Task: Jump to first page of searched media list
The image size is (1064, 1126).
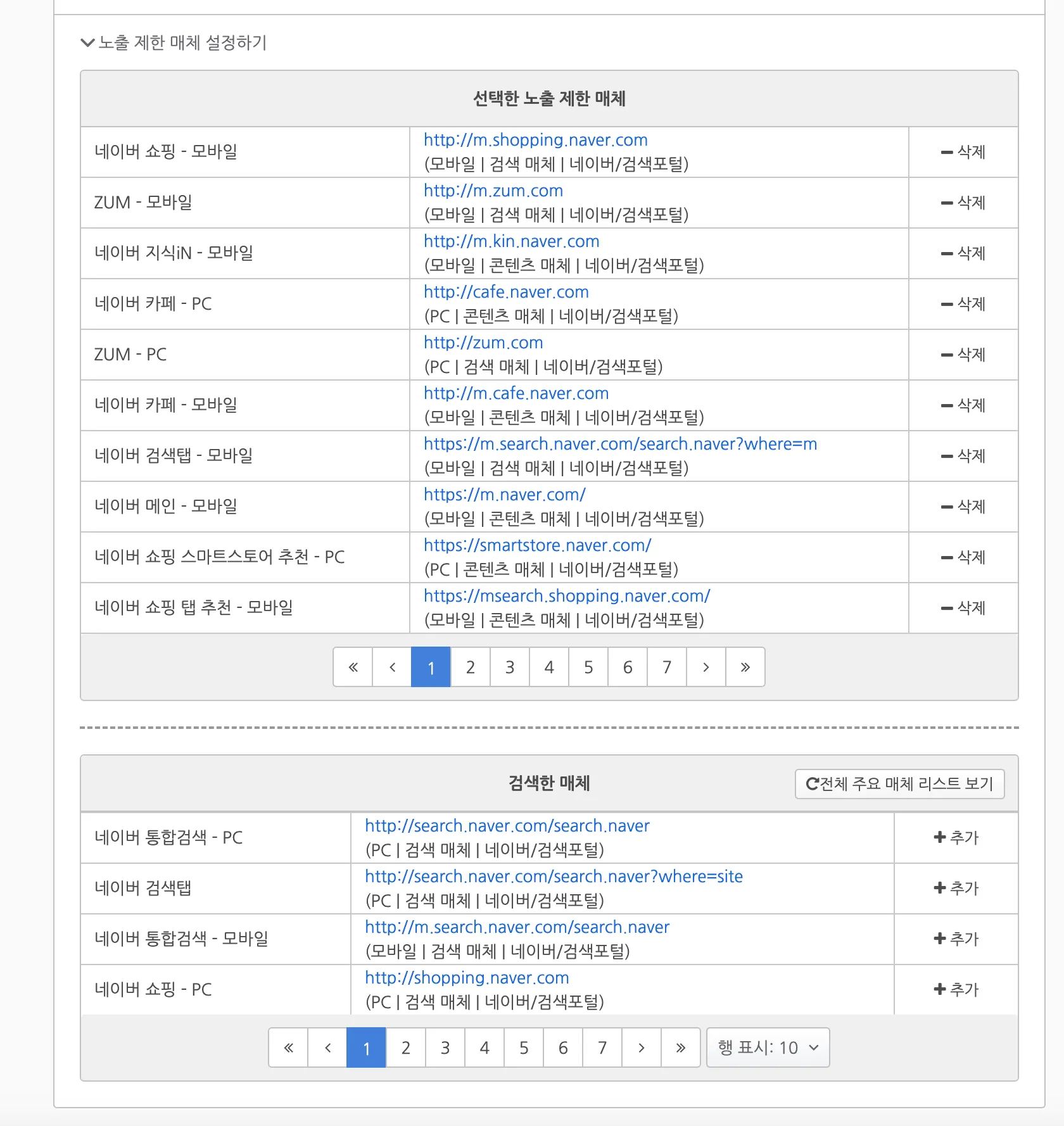Action: 288,1047
